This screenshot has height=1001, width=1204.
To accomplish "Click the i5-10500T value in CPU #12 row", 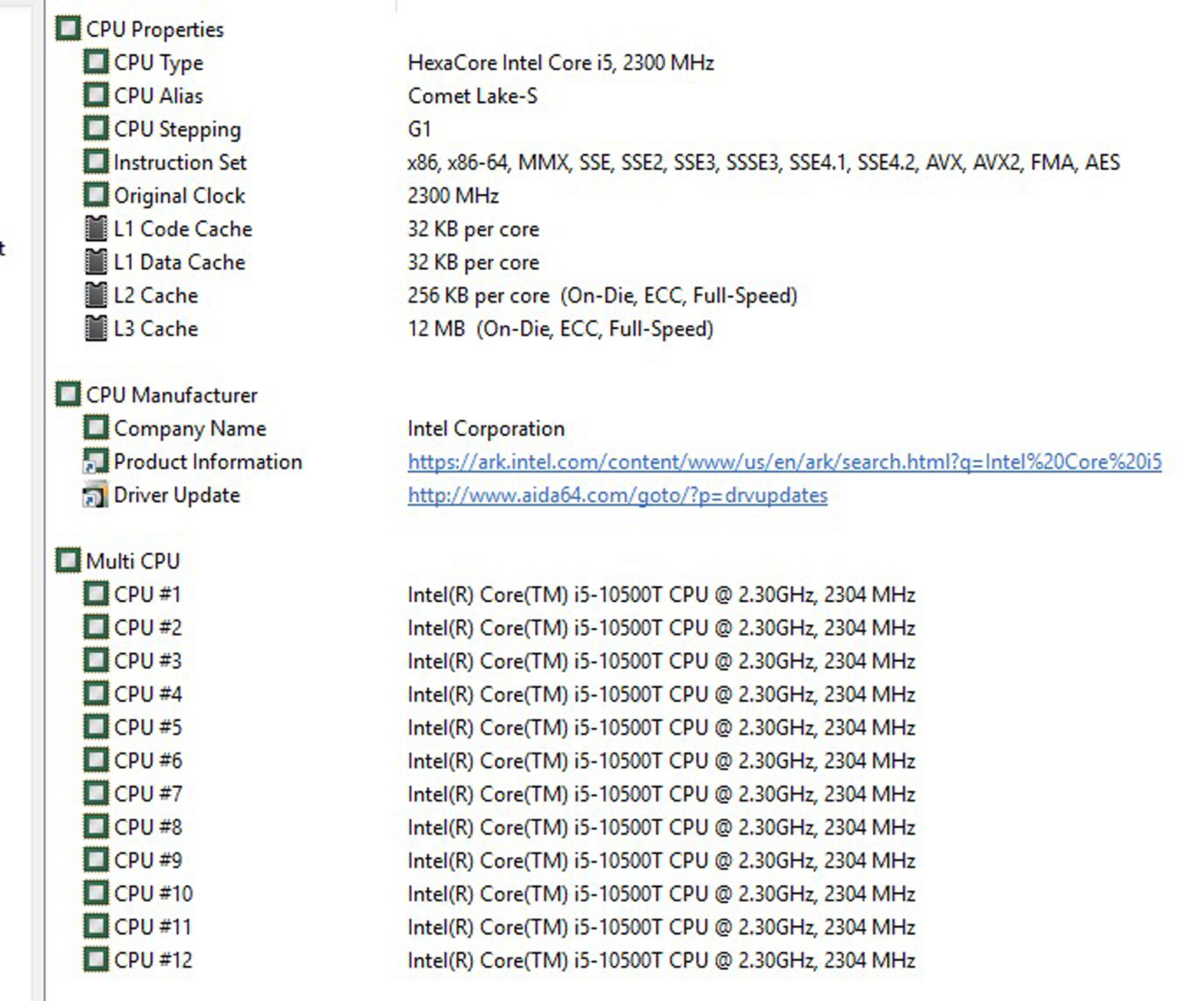I will pyautogui.click(x=661, y=961).
